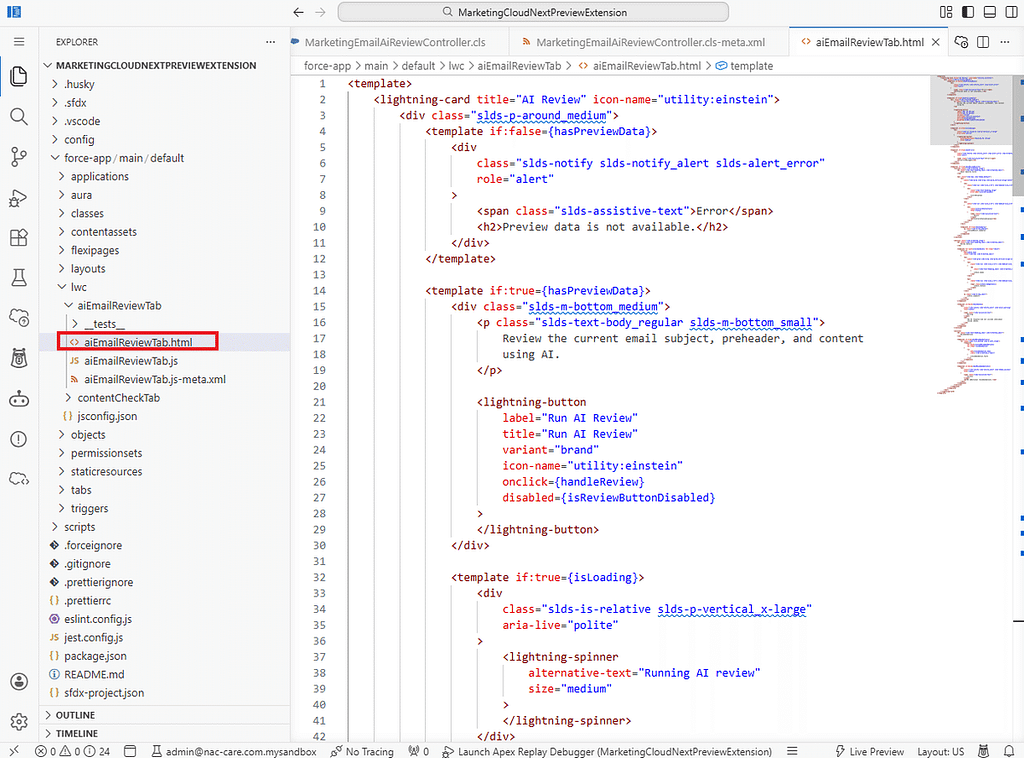Image resolution: width=1024 pixels, height=758 pixels.
Task: Split the editor to the right
Action: (983, 42)
